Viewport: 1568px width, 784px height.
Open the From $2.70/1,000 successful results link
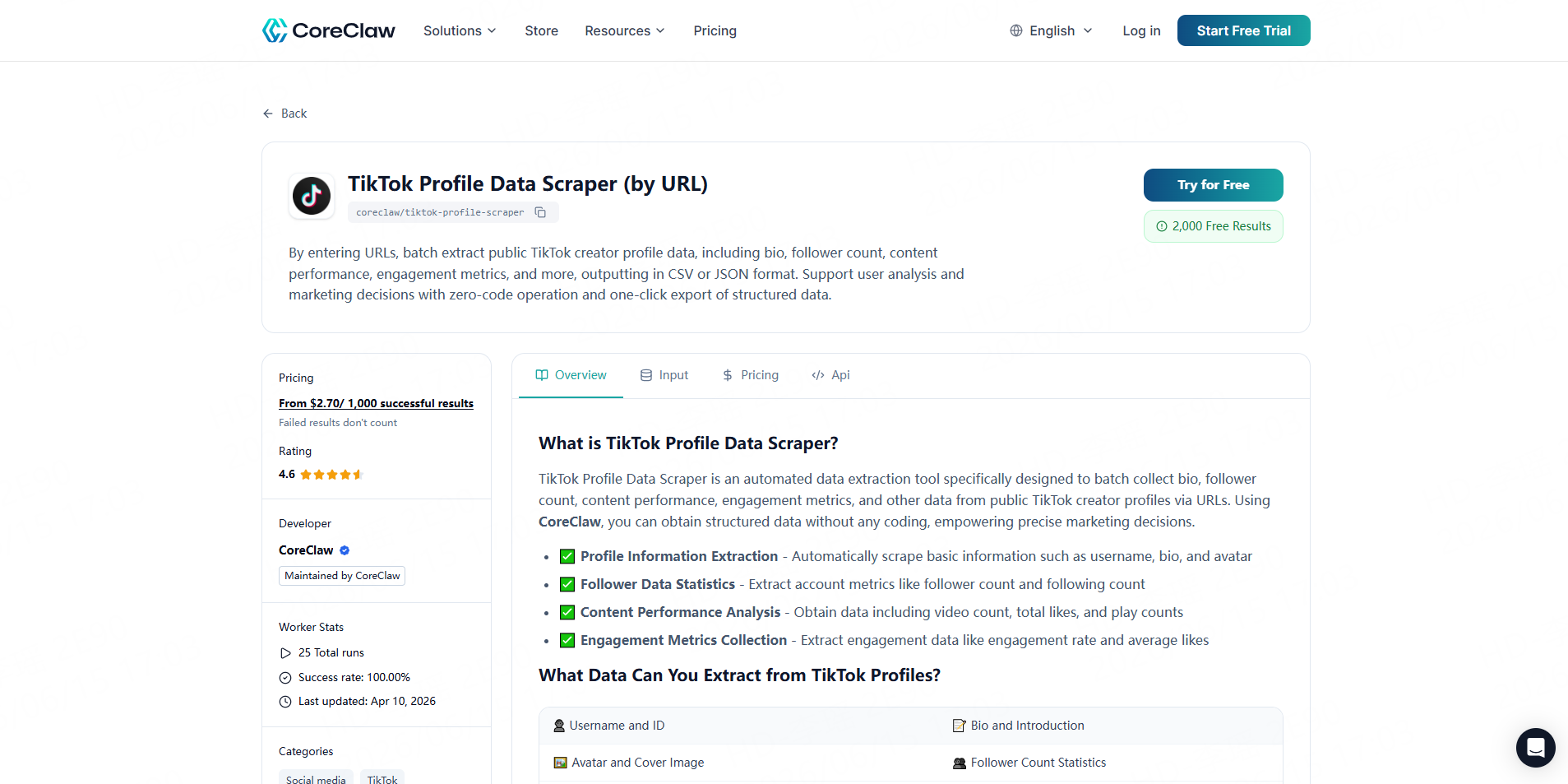(x=376, y=403)
